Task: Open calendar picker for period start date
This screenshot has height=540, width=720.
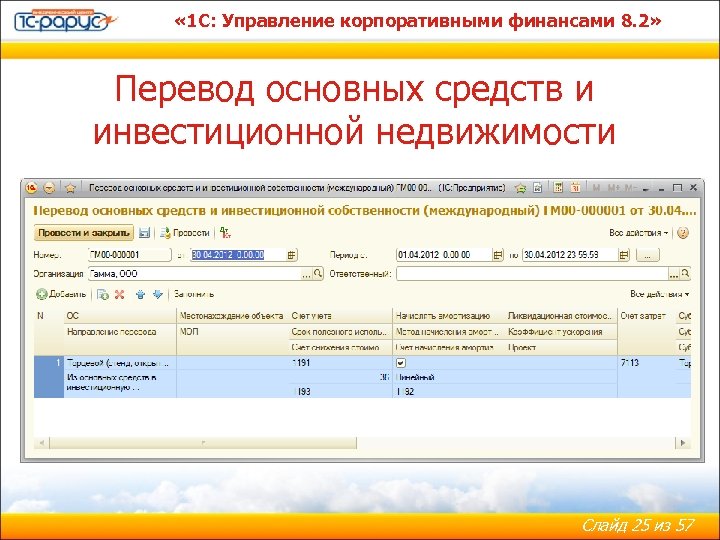Action: (498, 255)
